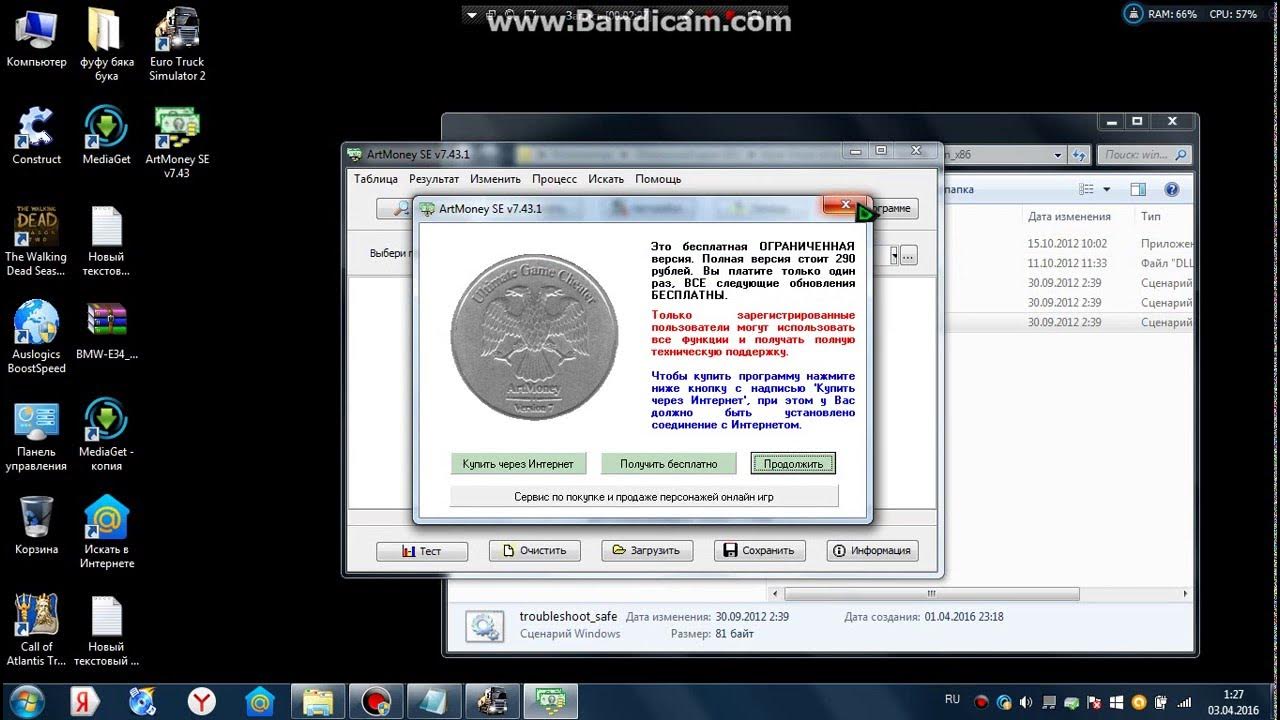Image resolution: width=1280 pixels, height=720 pixels.
Task: Open the Изменить menu in ArtMoney
Action: point(496,179)
